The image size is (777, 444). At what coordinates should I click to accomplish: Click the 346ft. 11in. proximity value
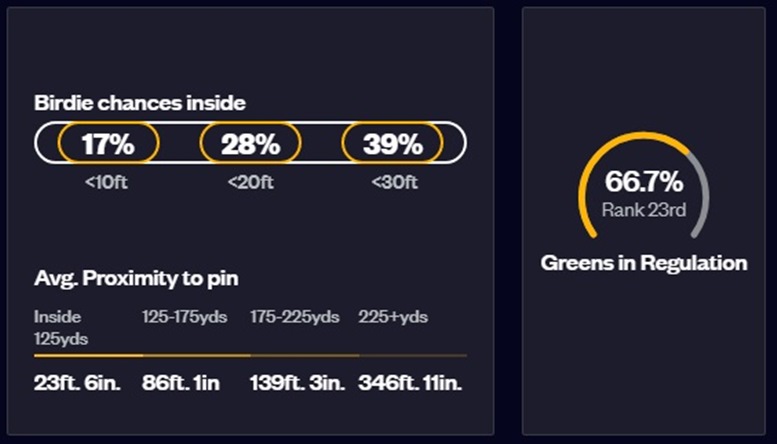(411, 382)
